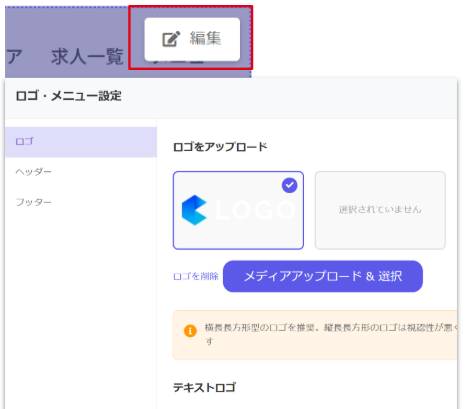465x409 pixels.
Task: Click the 編集 edit button
Action: (192, 39)
